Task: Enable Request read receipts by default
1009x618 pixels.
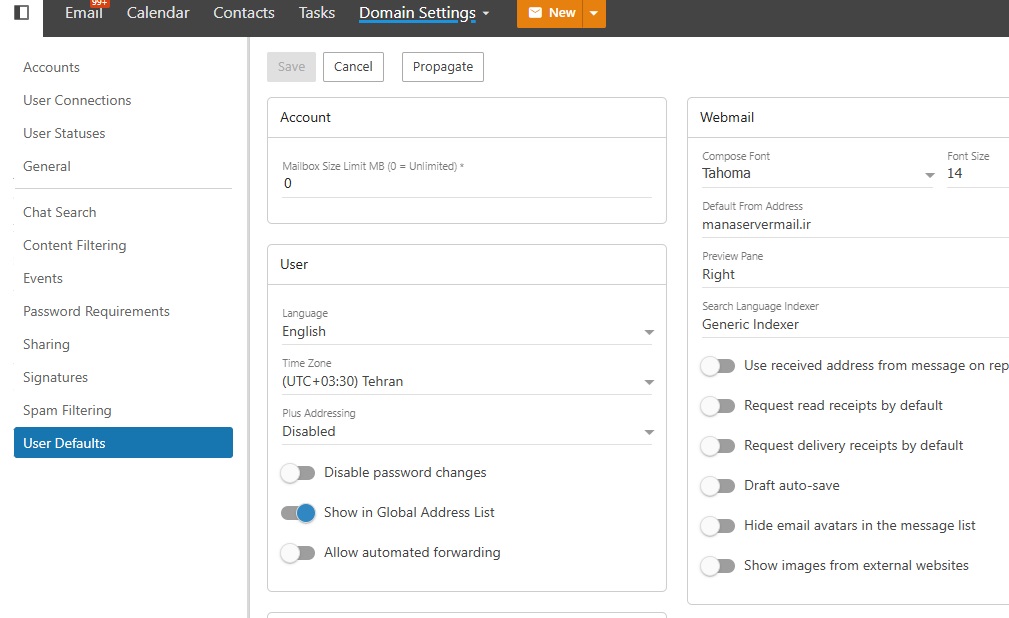Action: point(717,406)
